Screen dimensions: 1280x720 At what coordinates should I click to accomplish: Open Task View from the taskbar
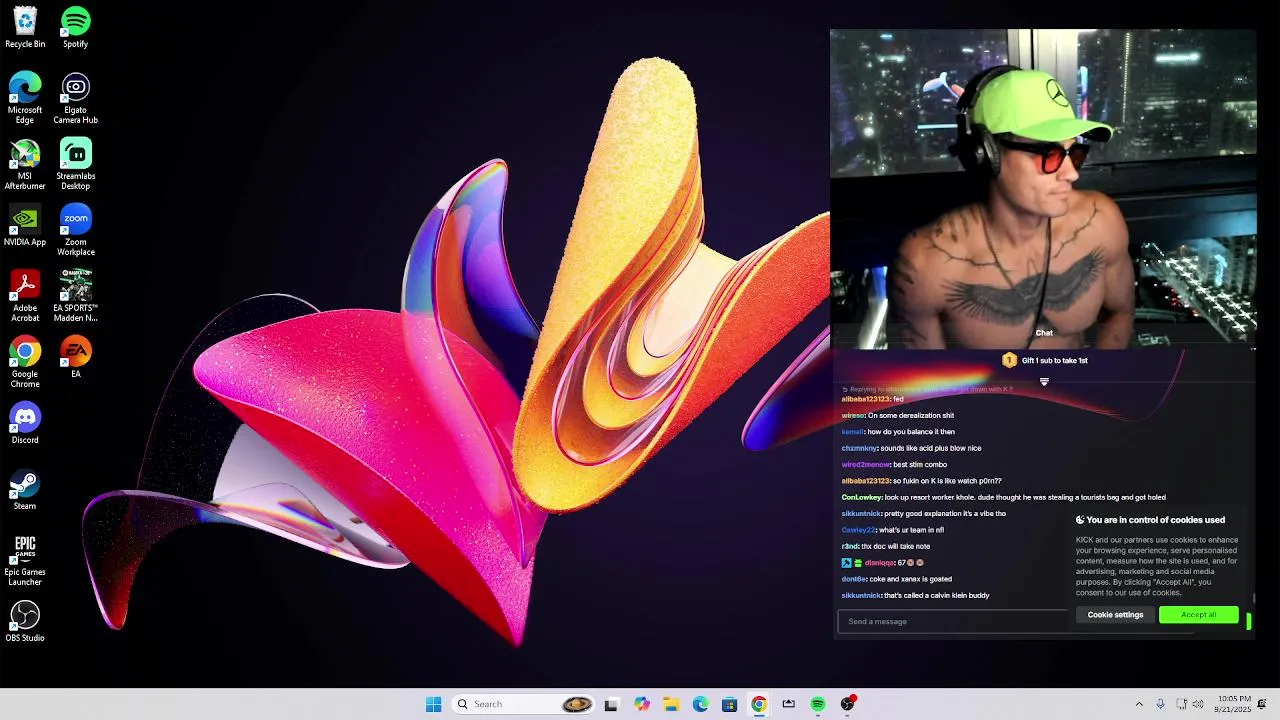point(611,704)
